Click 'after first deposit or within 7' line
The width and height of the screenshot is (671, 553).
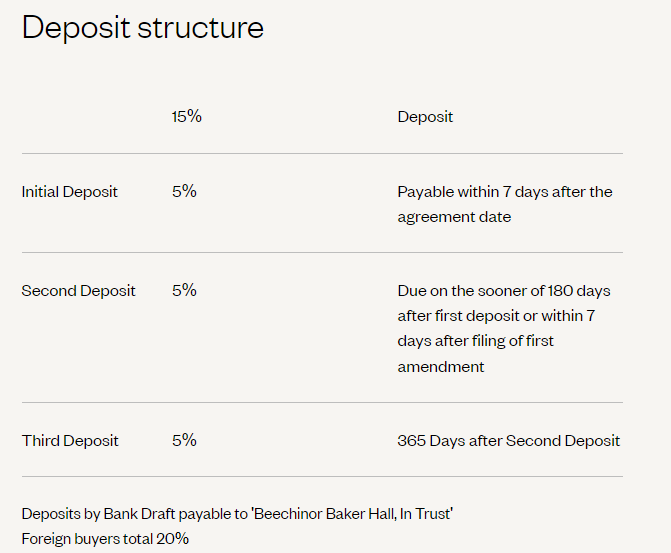click(496, 316)
